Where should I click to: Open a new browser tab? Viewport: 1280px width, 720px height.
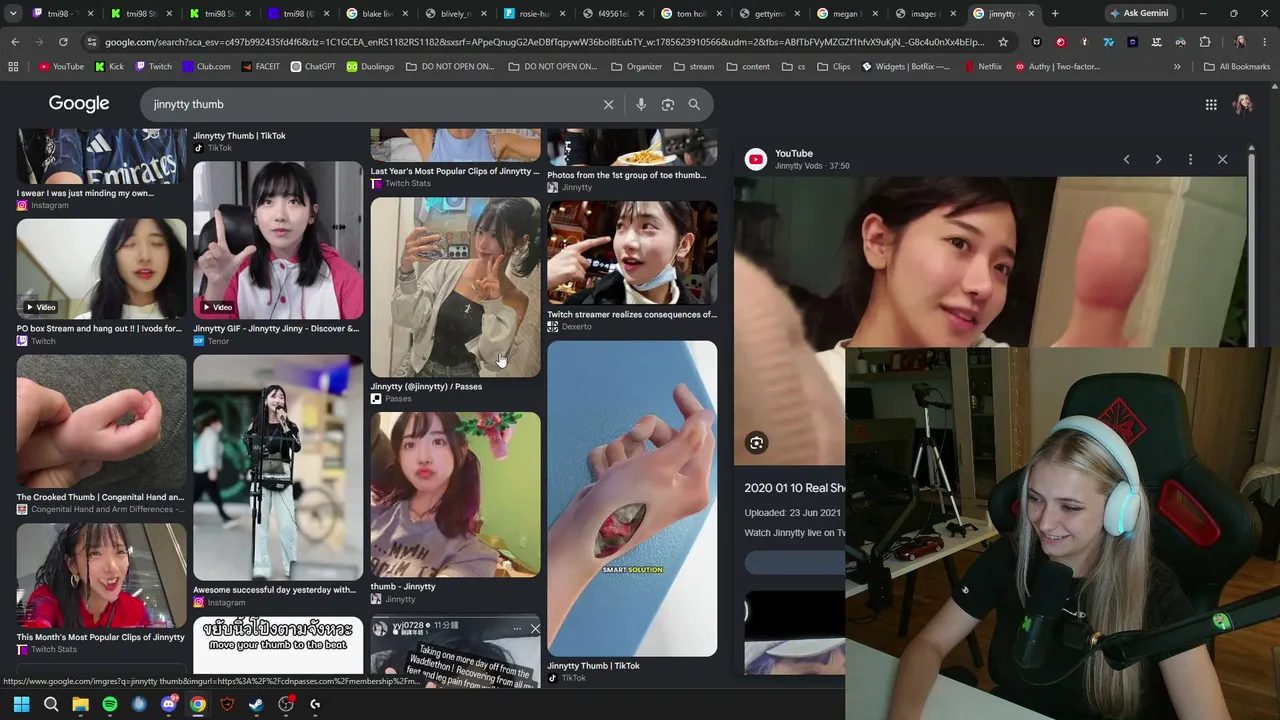(1055, 14)
